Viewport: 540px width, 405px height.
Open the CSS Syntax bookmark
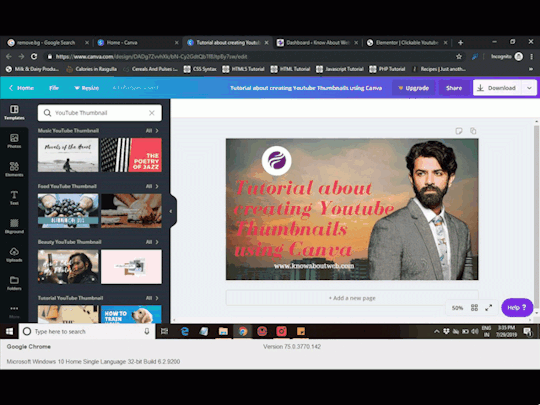point(200,69)
